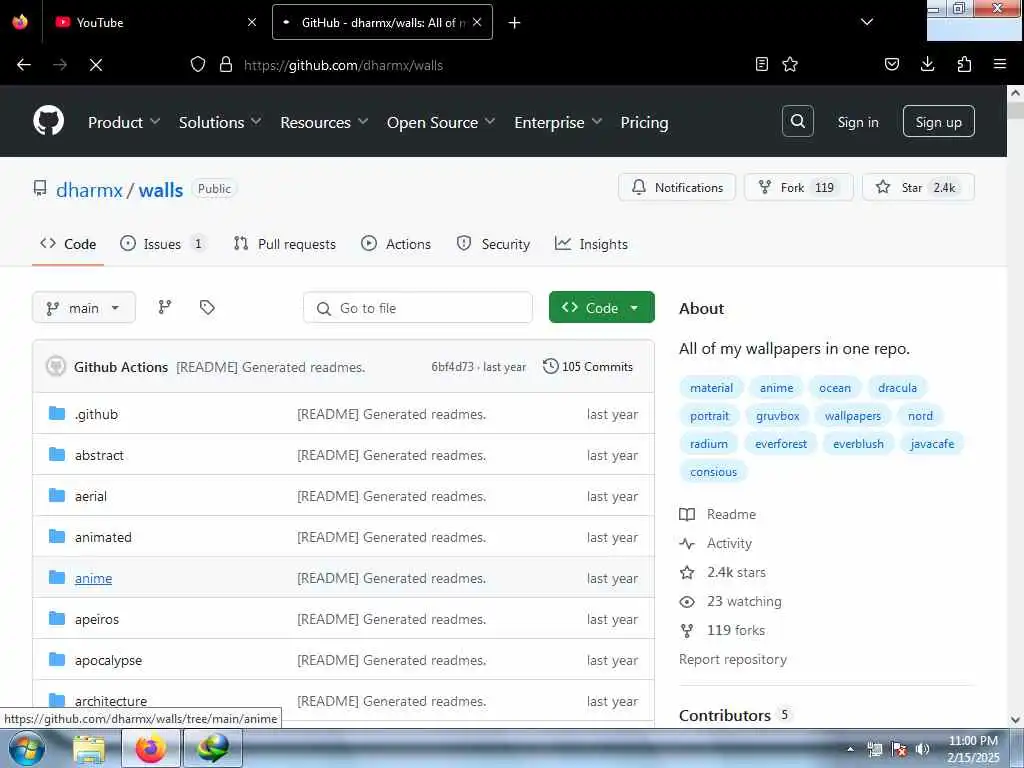
Task: Click the Sign up button
Action: click(x=938, y=121)
